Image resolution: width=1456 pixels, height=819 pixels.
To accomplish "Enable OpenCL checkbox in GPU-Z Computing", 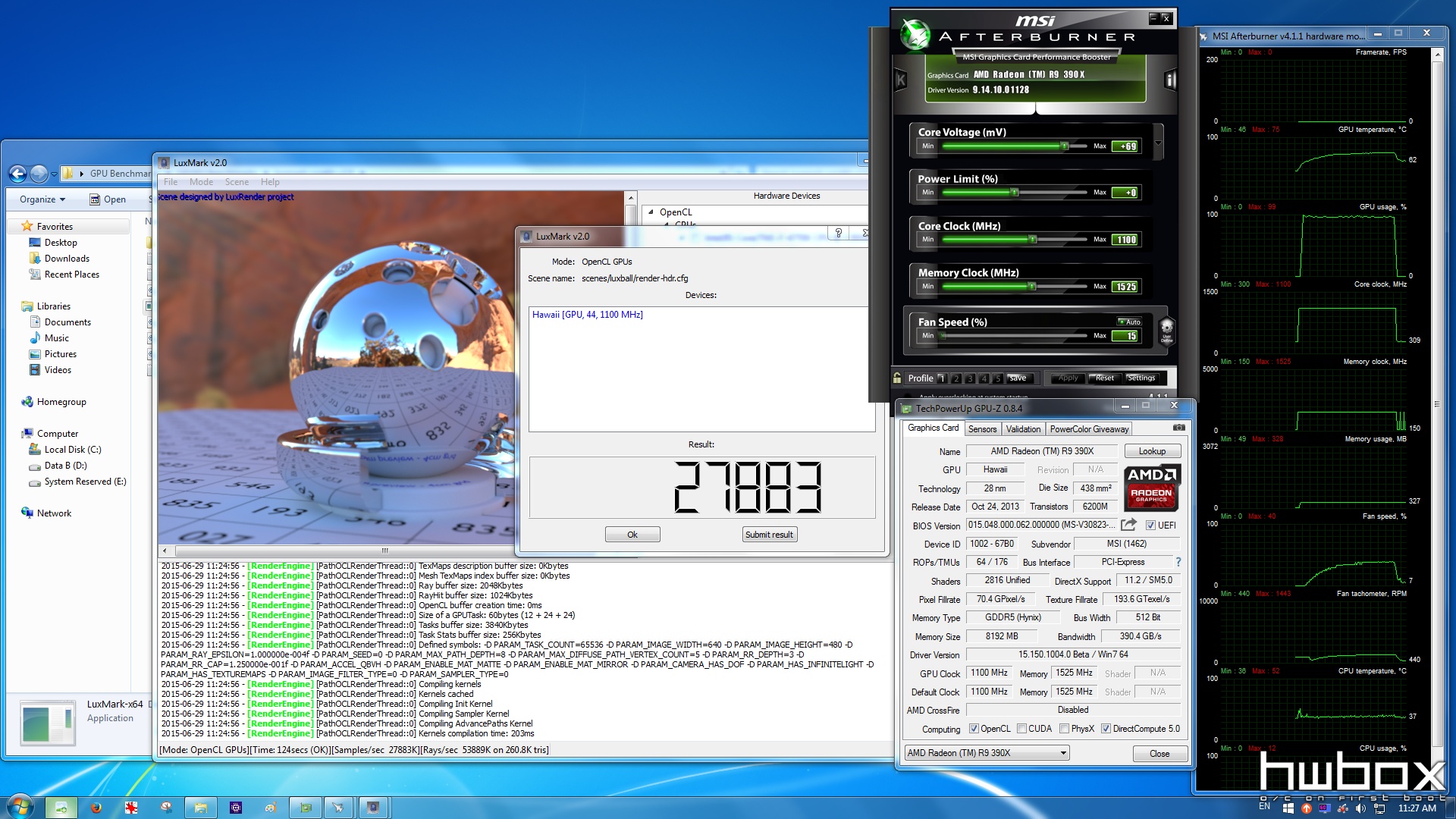I will tap(977, 728).
